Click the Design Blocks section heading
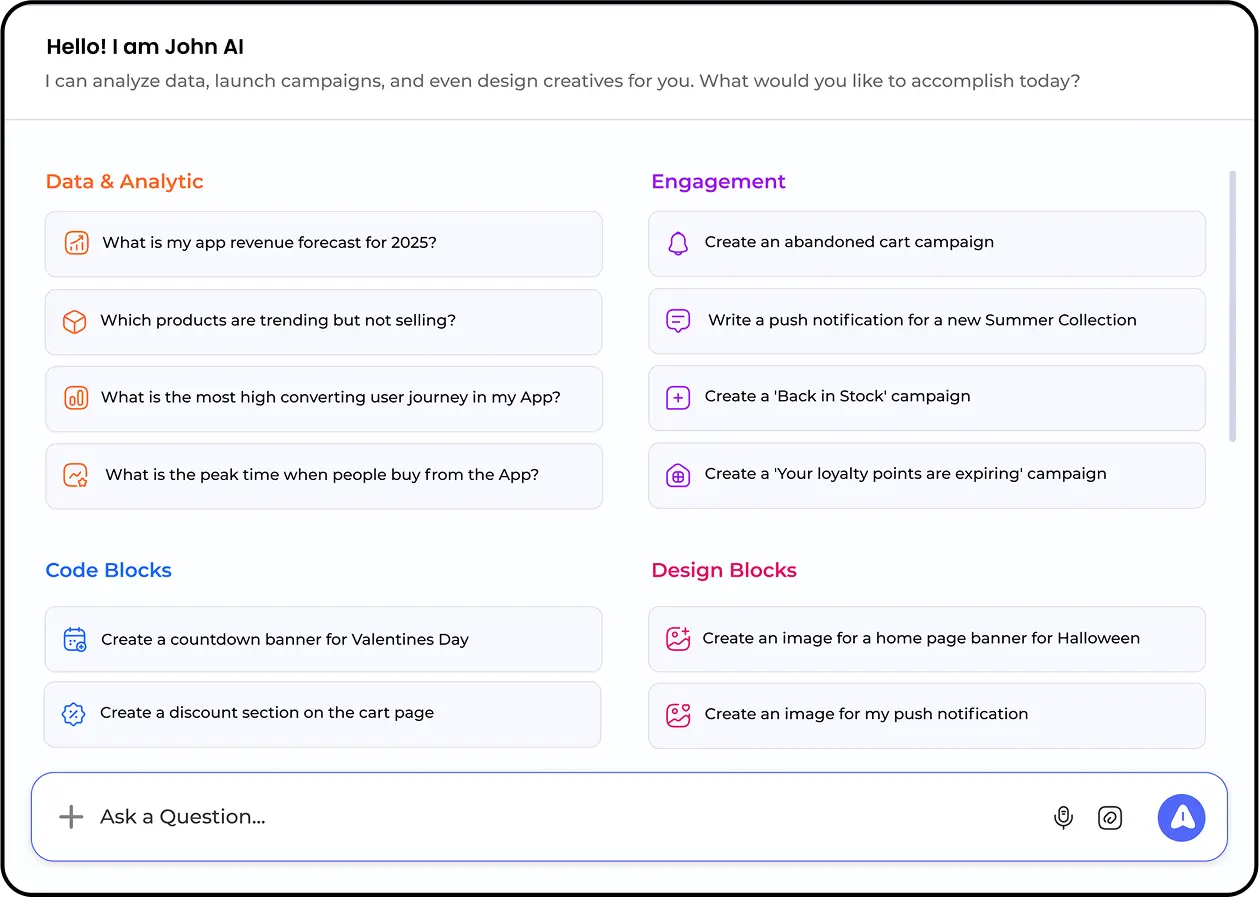 (x=723, y=570)
